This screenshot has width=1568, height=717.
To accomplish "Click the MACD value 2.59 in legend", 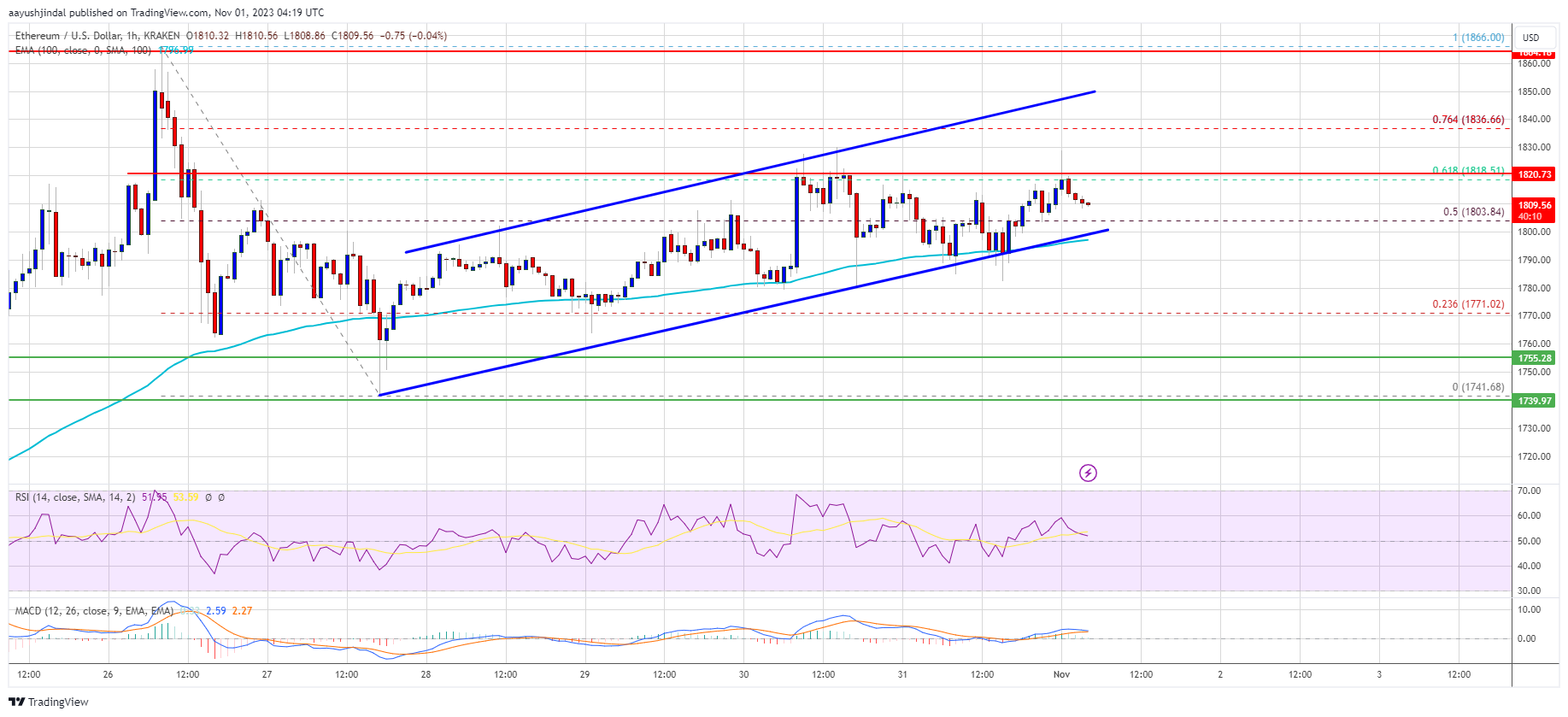I will coord(215,611).
